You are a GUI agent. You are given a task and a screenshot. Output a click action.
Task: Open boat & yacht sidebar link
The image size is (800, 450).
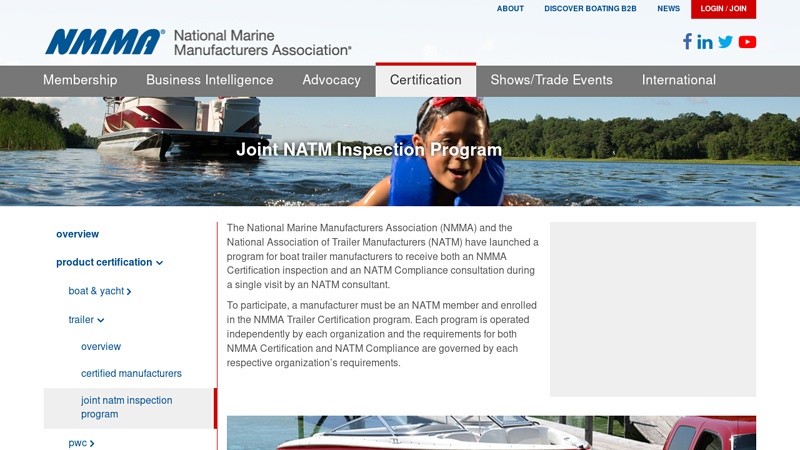pyautogui.click(x=96, y=291)
